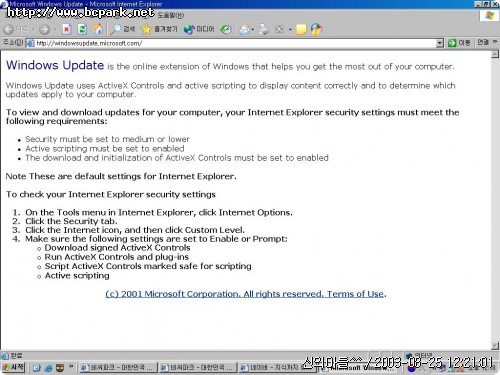Click the first Quick Launch desktop icon
The width and height of the screenshot is (500, 375).
36,368
